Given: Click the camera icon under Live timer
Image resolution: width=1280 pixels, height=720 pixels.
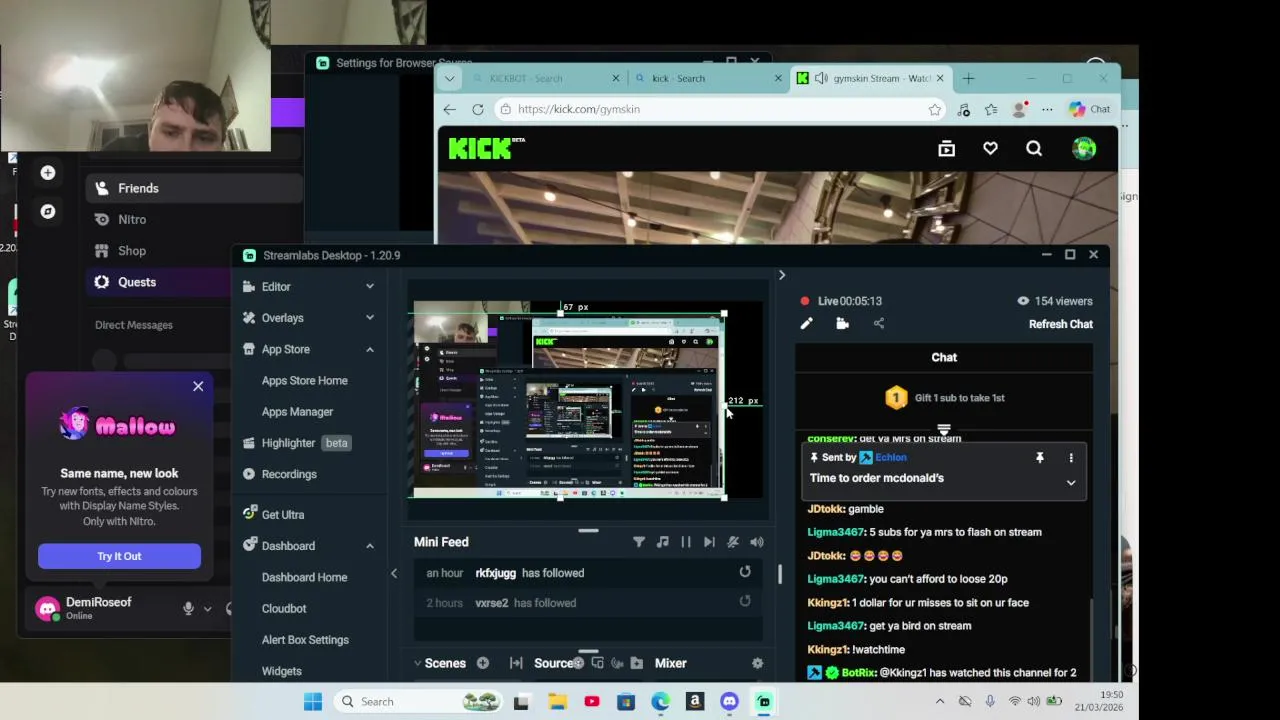Looking at the screenshot, I should point(842,324).
